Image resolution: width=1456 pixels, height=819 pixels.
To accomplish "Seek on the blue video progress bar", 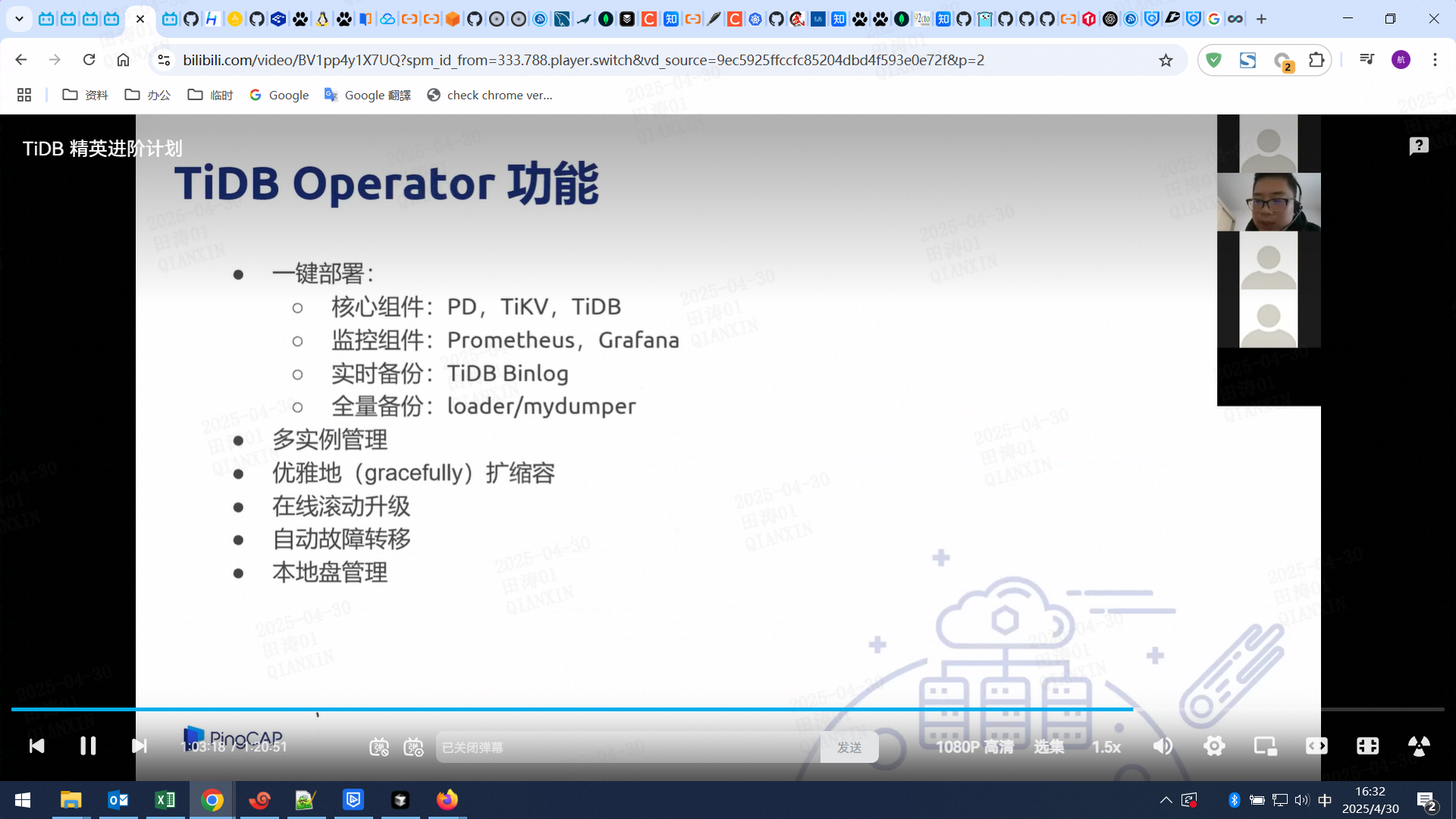I will (x=569, y=709).
